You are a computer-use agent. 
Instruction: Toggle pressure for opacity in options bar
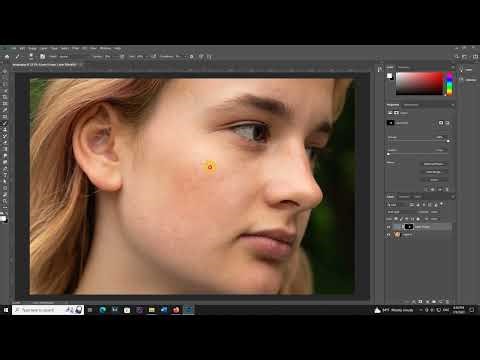click(x=122, y=57)
